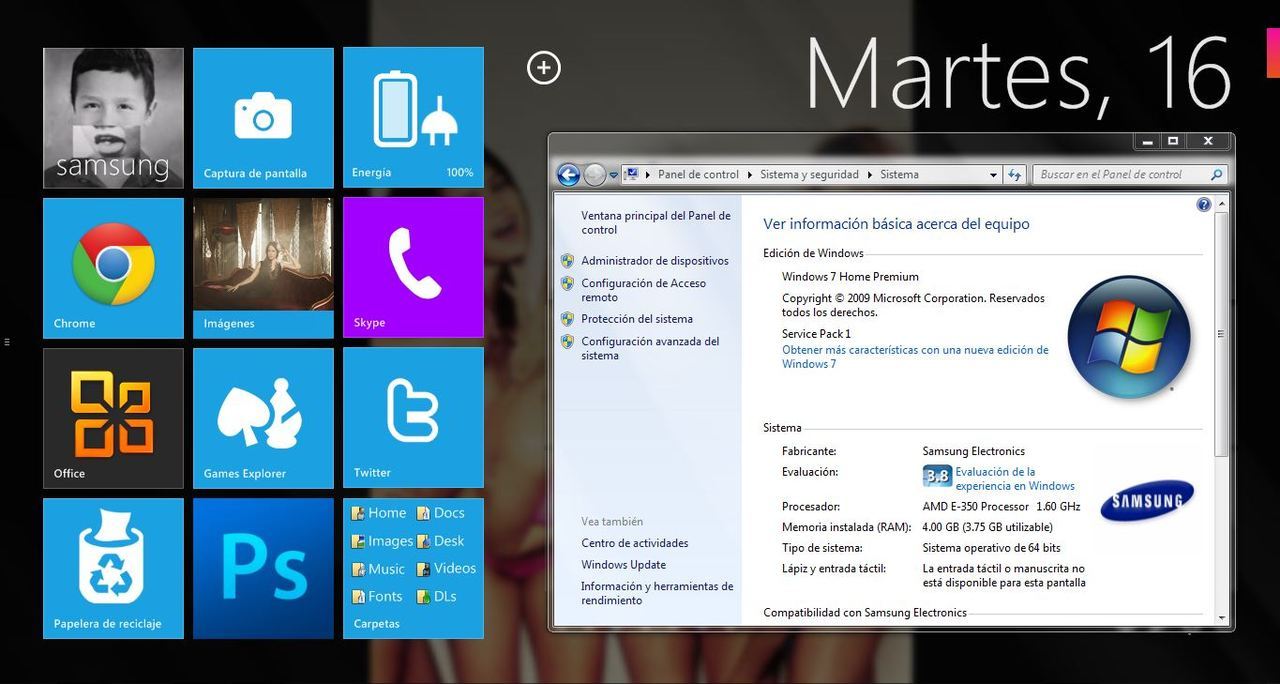Click the Carpetas tile label

(376, 624)
